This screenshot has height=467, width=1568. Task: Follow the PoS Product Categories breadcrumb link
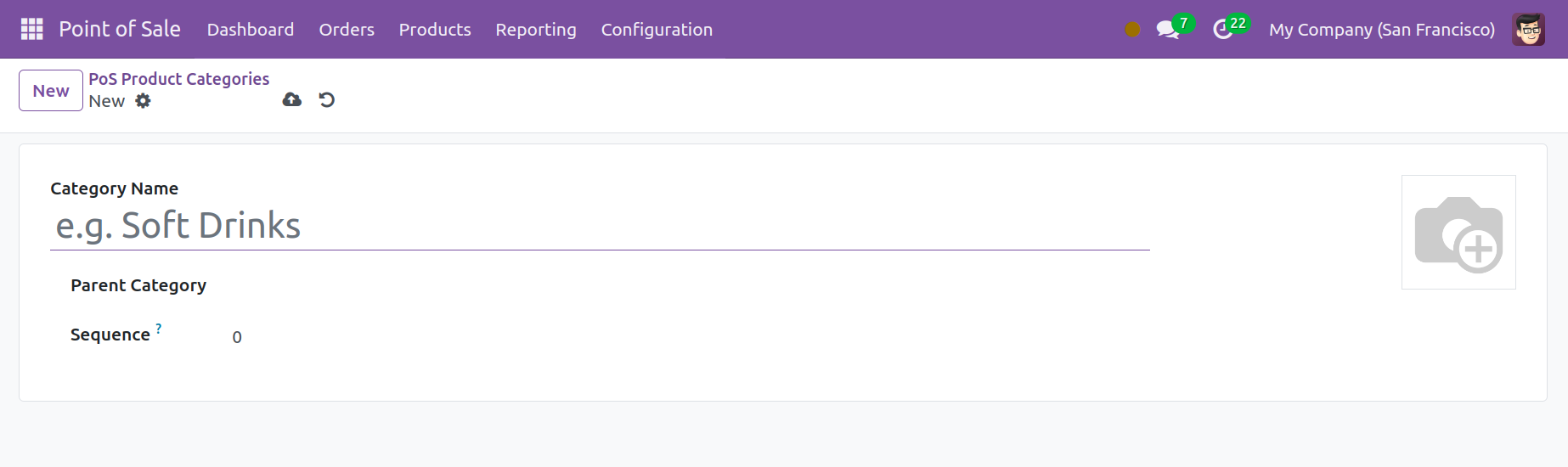coord(179,79)
